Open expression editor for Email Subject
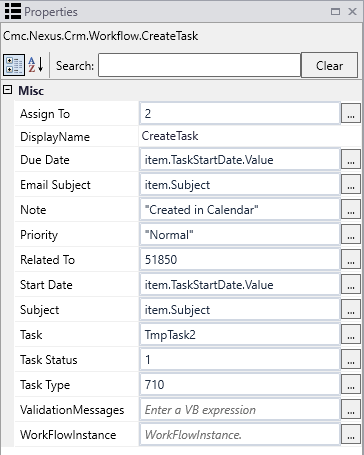The image size is (364, 455). [x=350, y=185]
